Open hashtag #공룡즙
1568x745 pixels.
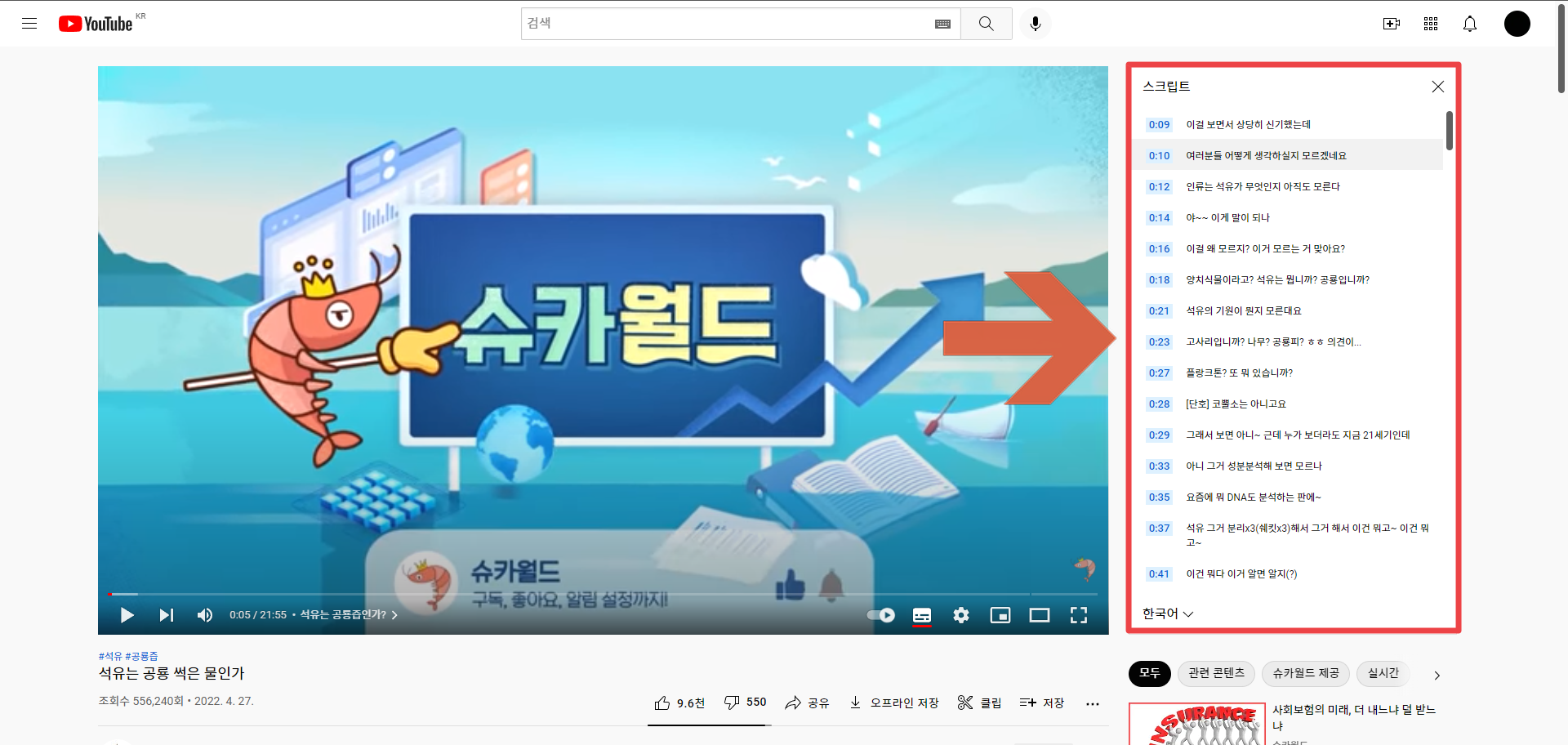coord(141,656)
